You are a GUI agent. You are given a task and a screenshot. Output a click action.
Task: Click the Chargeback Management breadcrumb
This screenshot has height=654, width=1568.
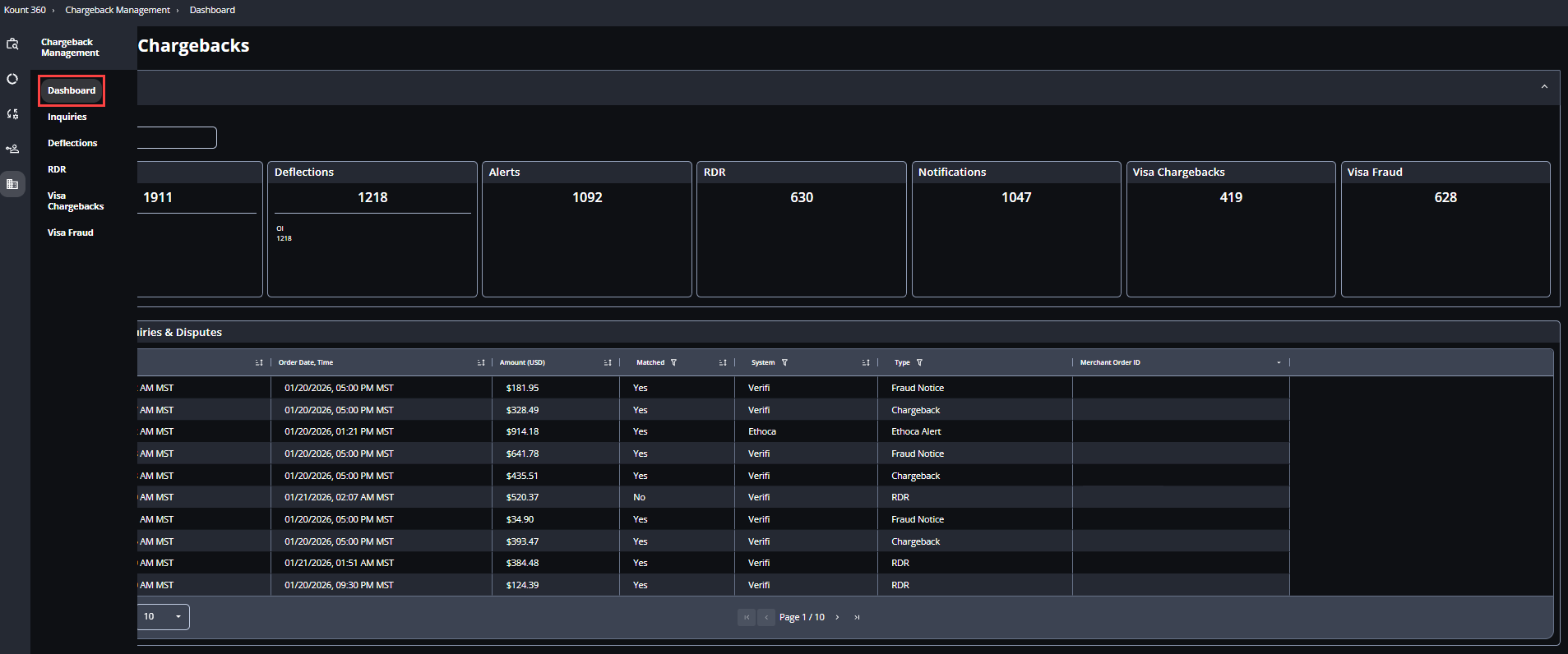pyautogui.click(x=118, y=10)
